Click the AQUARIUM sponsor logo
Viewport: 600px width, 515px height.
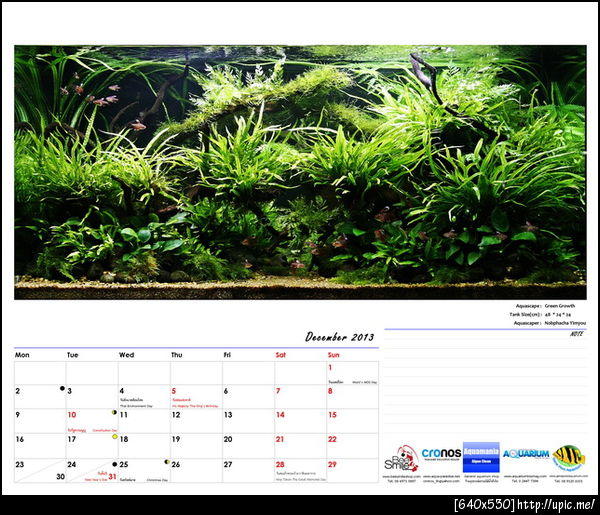point(526,454)
